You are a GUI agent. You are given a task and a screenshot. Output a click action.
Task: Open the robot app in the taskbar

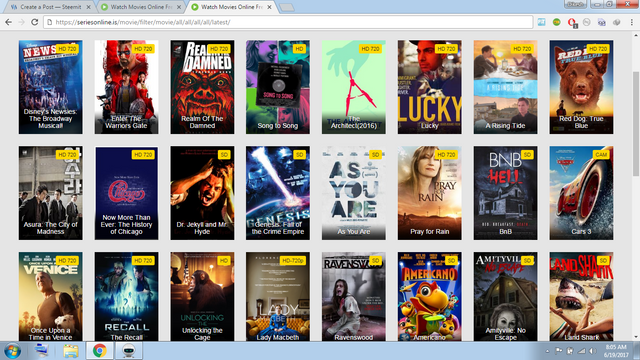click(x=129, y=351)
